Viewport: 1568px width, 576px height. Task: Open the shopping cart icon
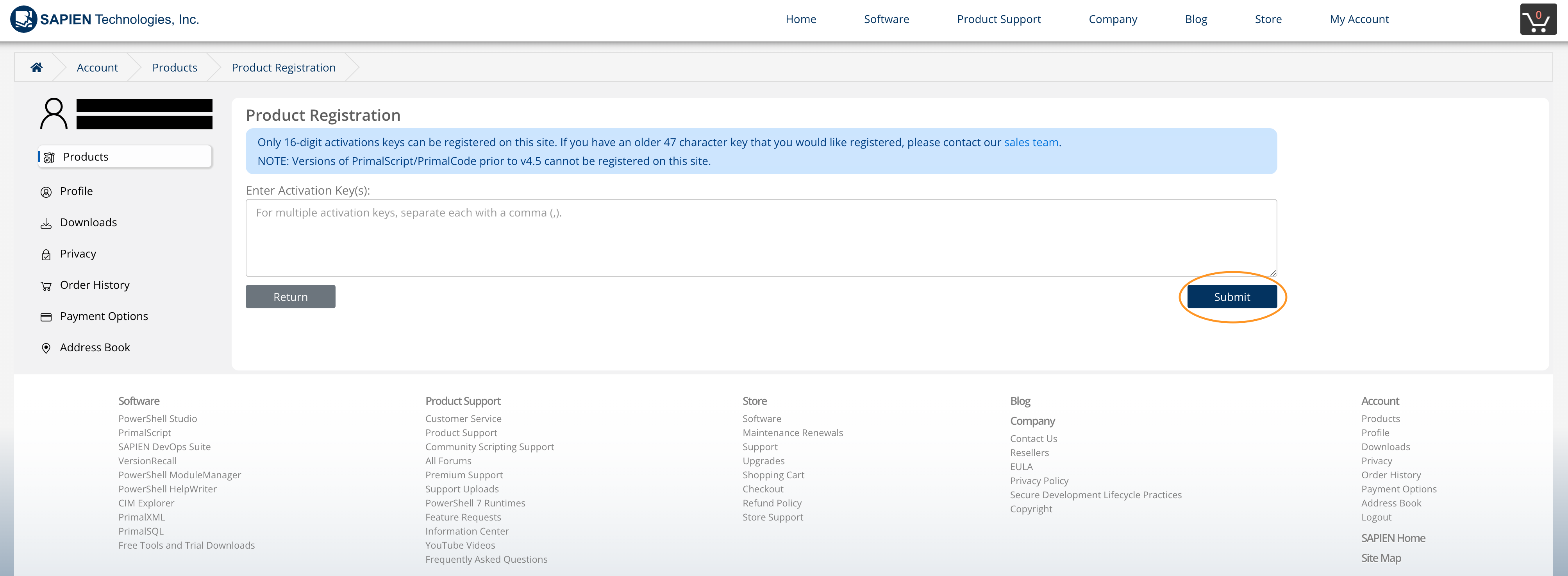(x=1538, y=20)
